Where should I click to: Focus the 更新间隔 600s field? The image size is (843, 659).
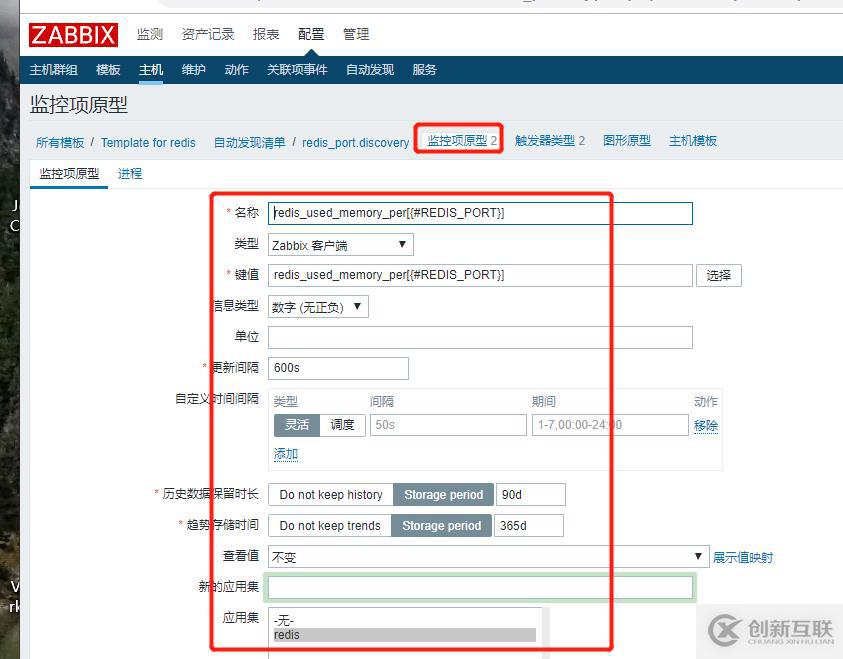(338, 368)
